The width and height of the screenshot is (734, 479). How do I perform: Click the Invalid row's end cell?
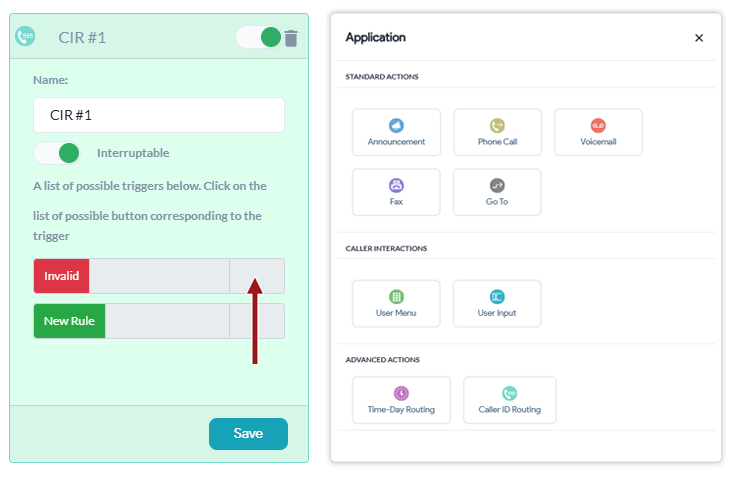tap(257, 276)
